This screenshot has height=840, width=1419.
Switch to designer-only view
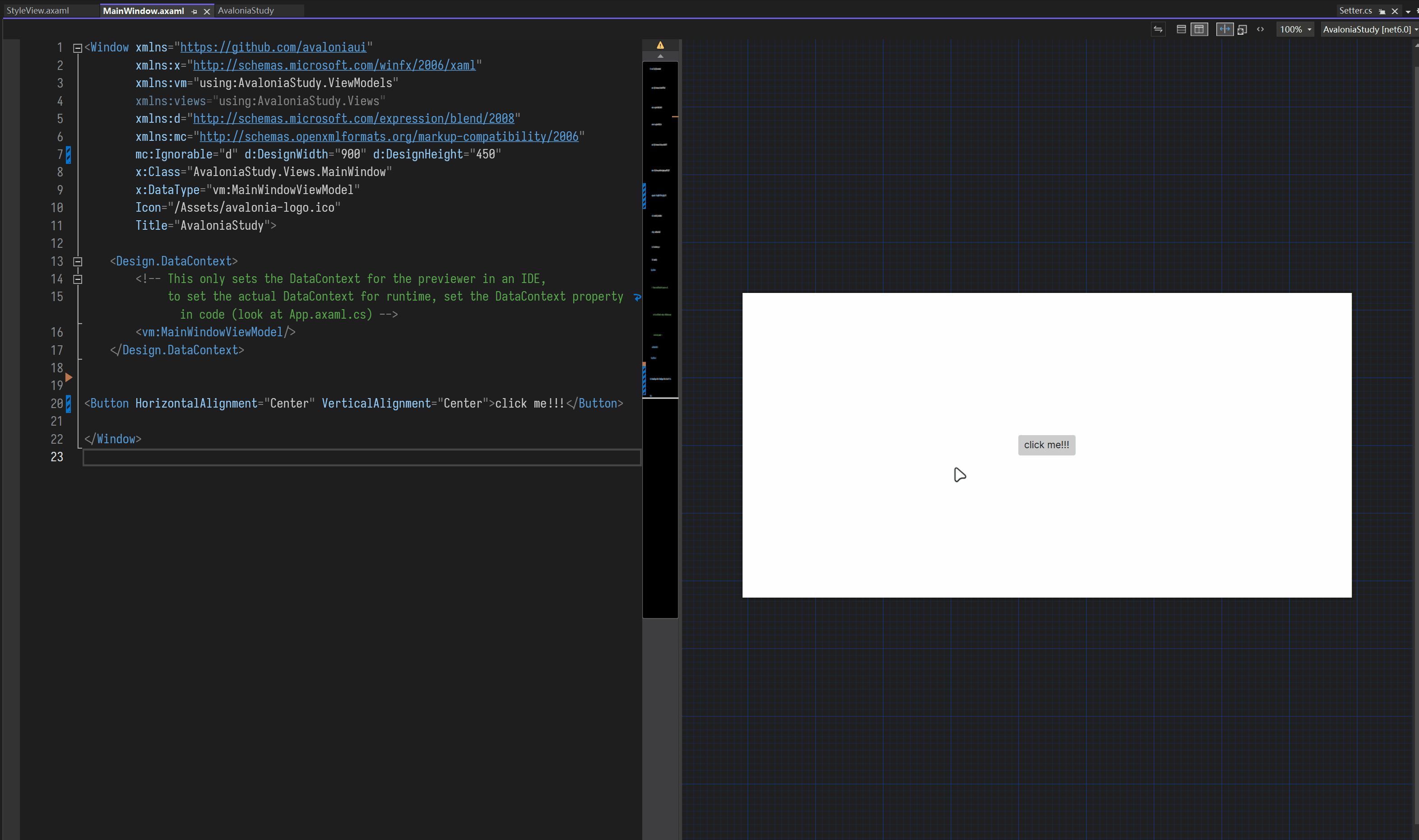click(1242, 29)
